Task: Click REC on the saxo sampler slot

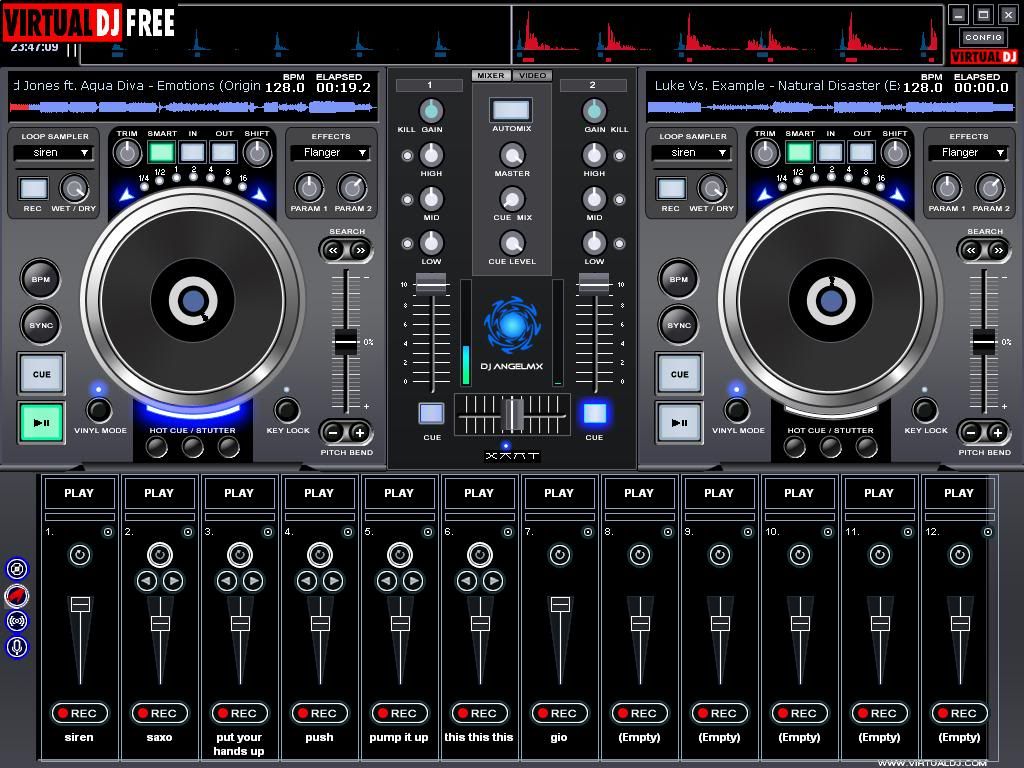Action: click(x=159, y=713)
